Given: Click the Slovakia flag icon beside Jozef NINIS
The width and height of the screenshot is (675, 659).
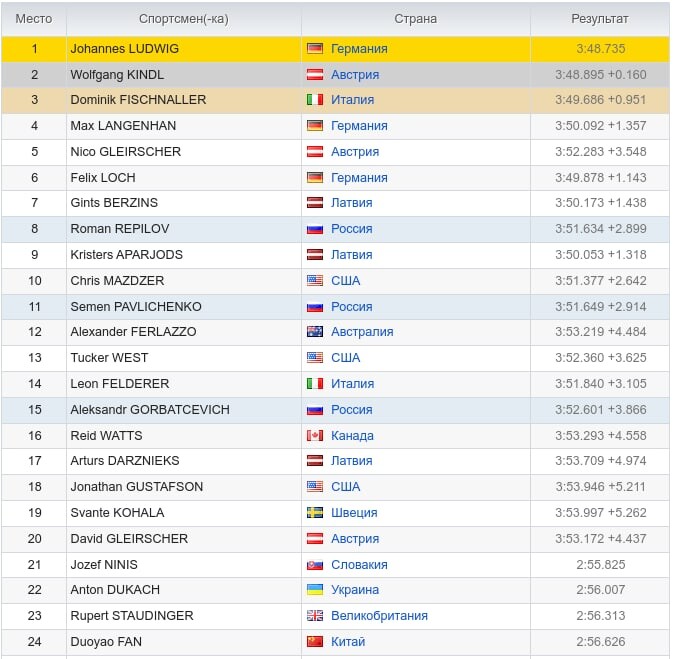Looking at the screenshot, I should tap(315, 564).
